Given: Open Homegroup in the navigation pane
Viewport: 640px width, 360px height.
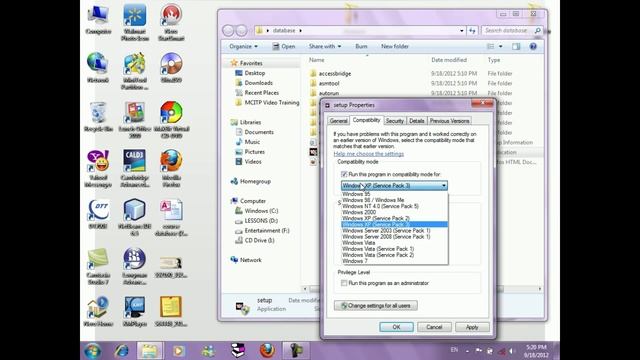Looking at the screenshot, I should pyautogui.click(x=255, y=181).
